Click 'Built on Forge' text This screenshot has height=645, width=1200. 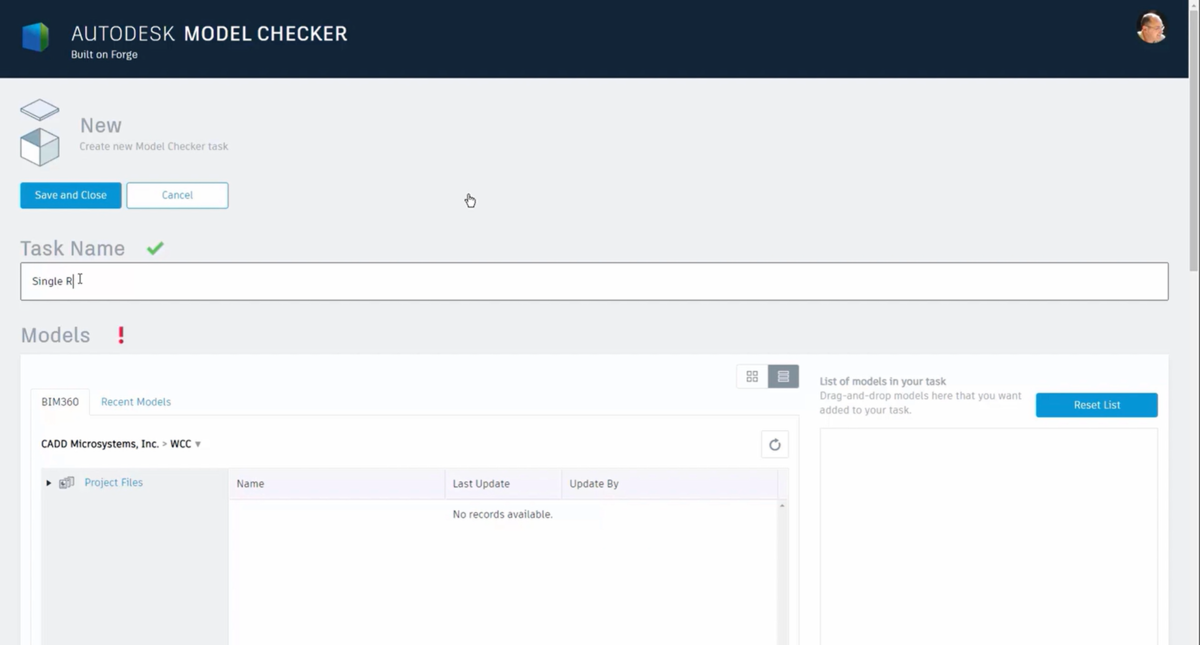click(x=104, y=55)
